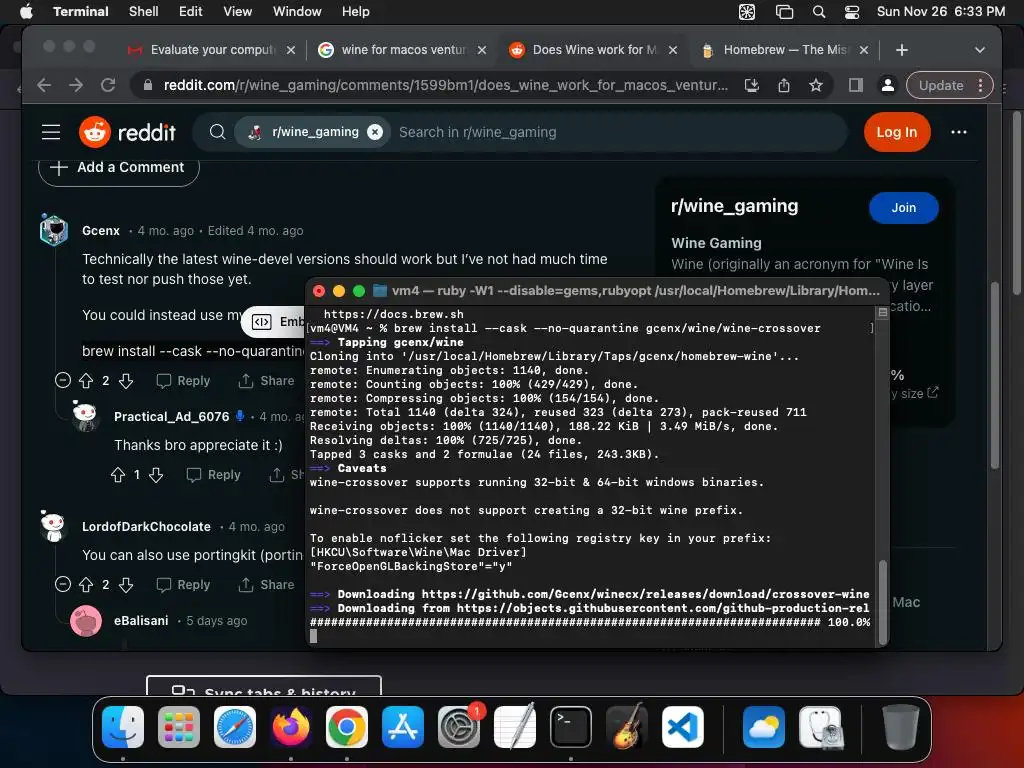
Task: Open the Shell menu in menu bar
Action: 143,11
